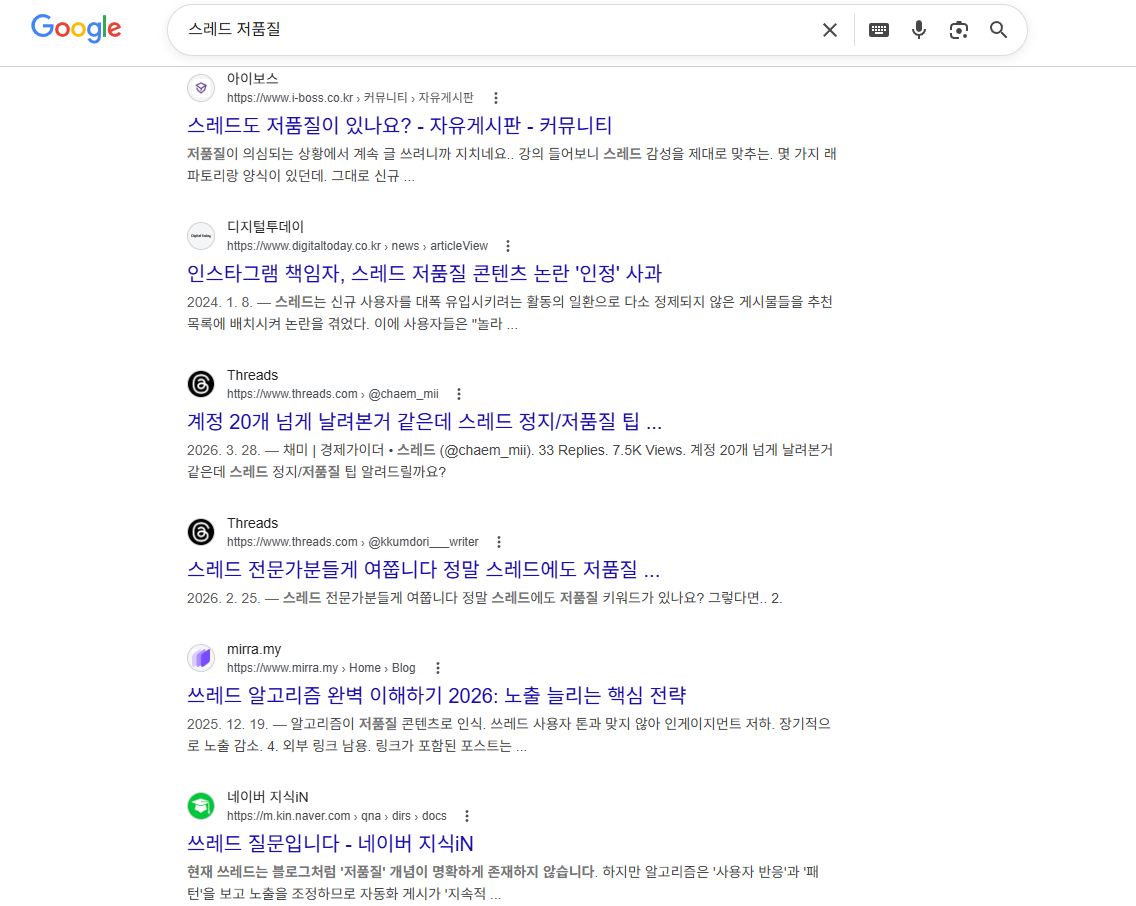Click the i-boss.co.kr breadcrumb URL
This screenshot has width=1136, height=906.
coord(350,98)
